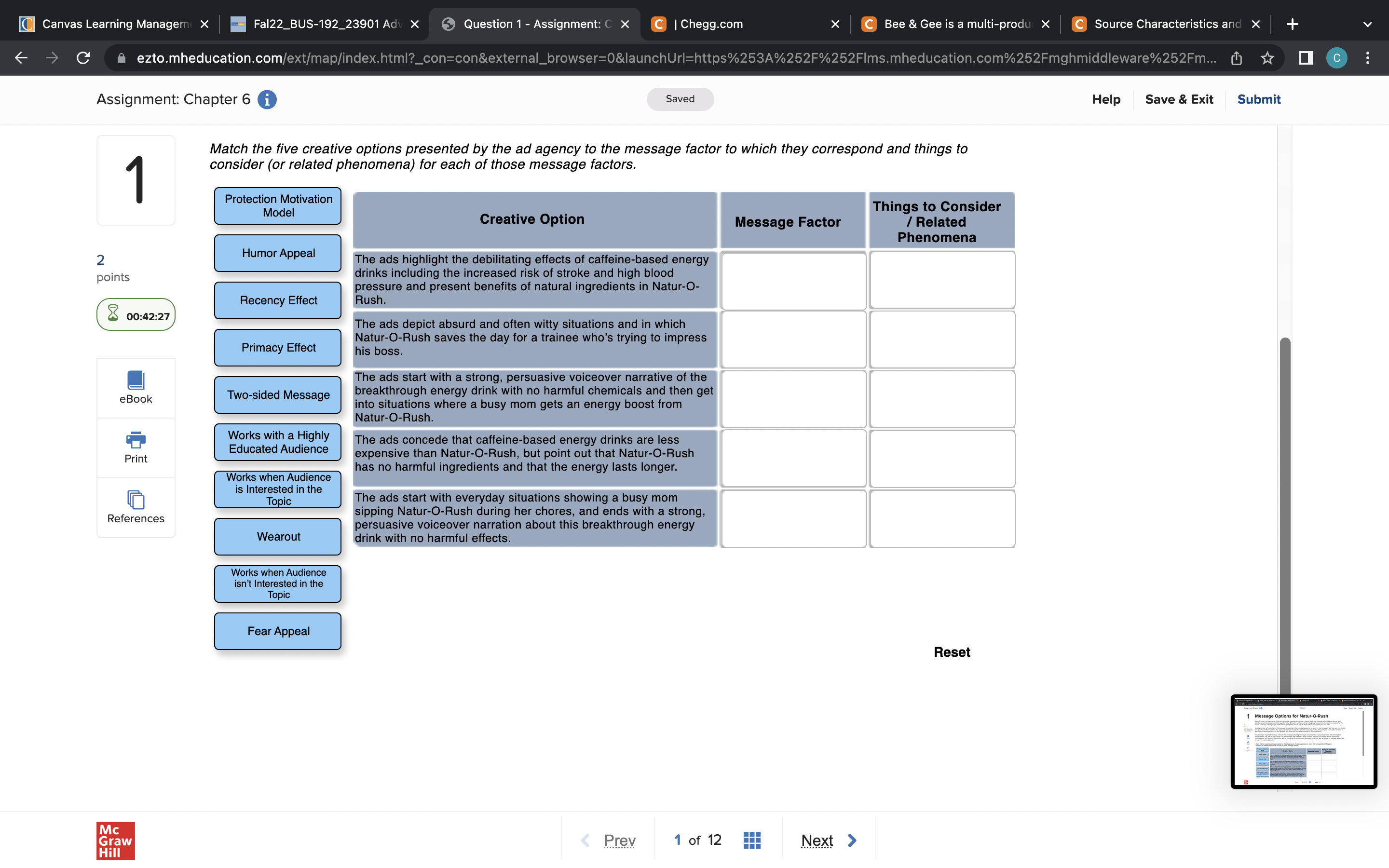Open the eBook panel
This screenshot has height=868, width=1389.
pyautogui.click(x=136, y=388)
